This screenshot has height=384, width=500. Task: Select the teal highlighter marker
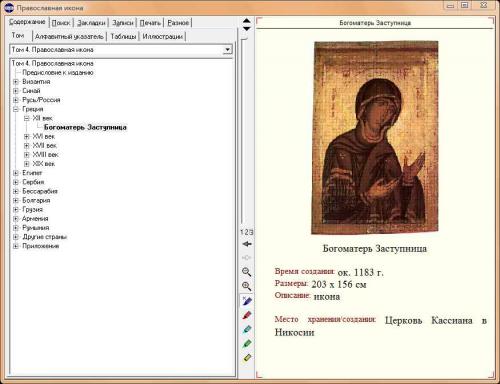pos(247,329)
